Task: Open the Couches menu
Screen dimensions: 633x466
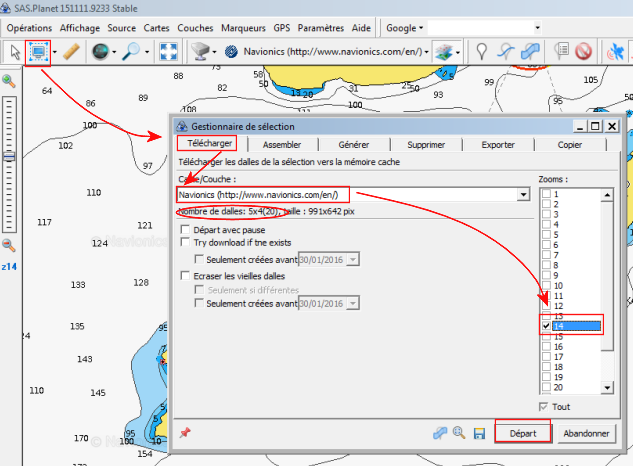Action: [195, 28]
